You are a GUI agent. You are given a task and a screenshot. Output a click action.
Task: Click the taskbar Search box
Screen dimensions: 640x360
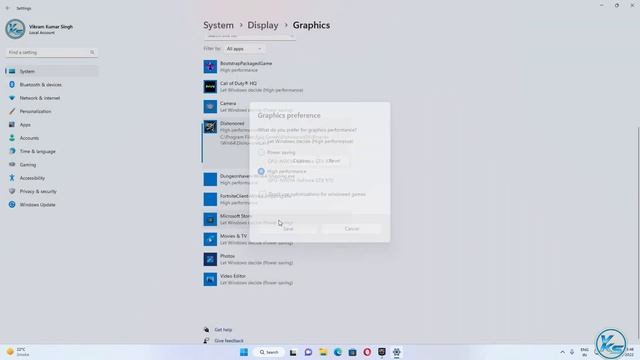coord(269,352)
